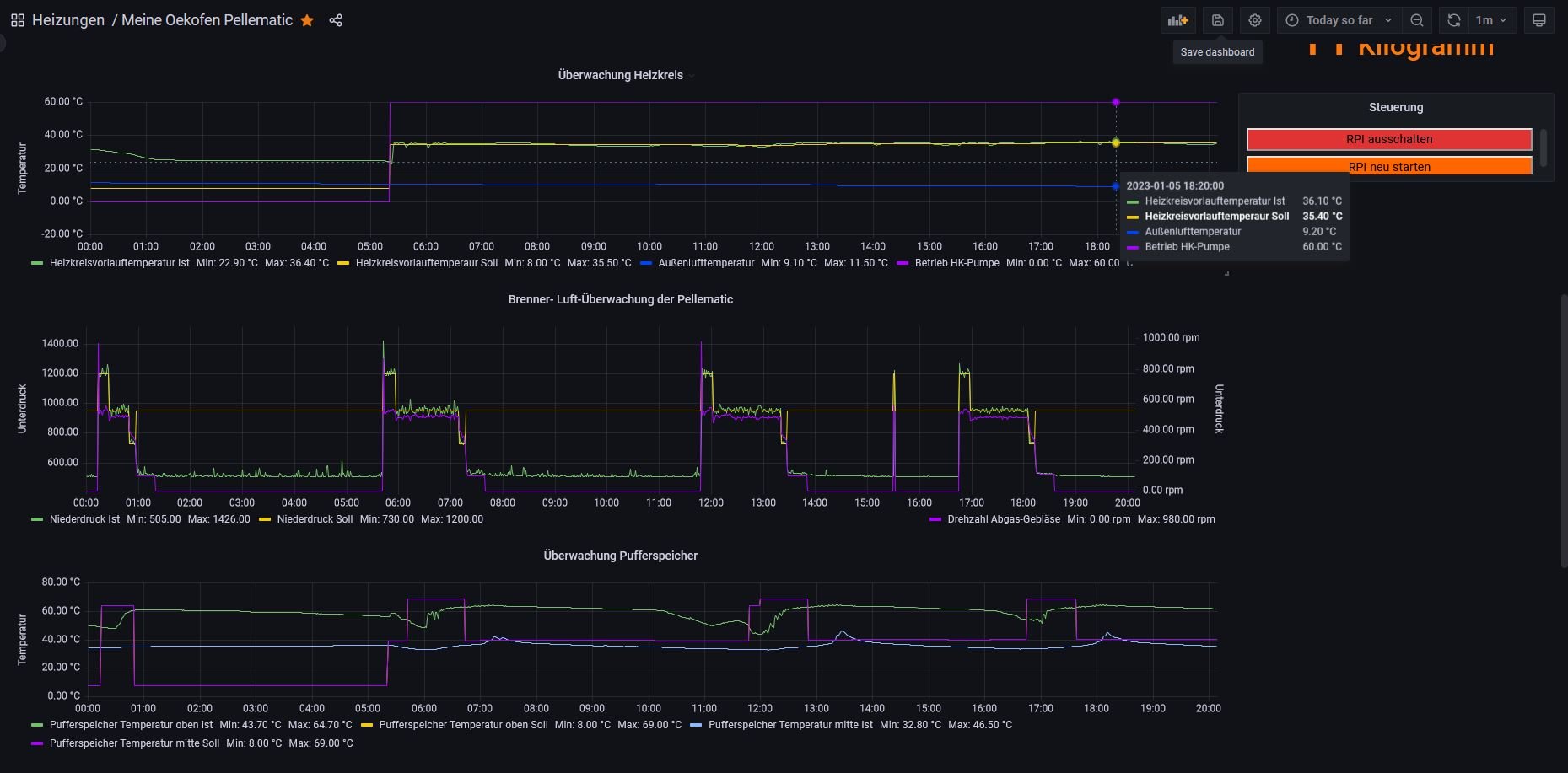The width and height of the screenshot is (1568, 773).
Task: Unstar the dashboard using the star icon
Action: tap(307, 20)
